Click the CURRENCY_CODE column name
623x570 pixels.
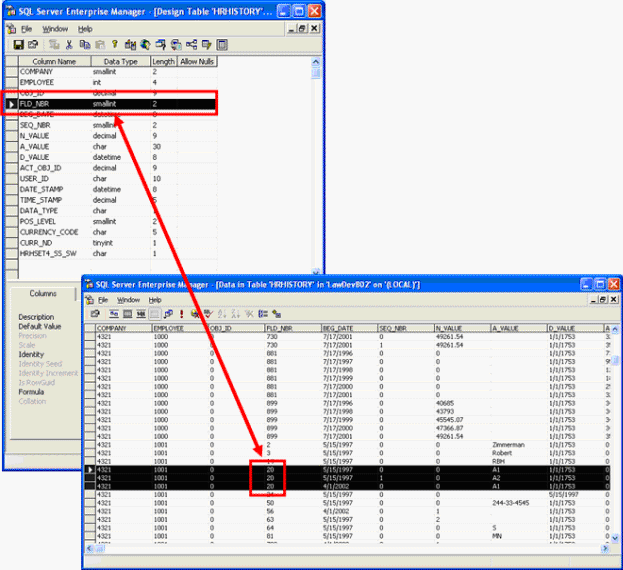(49, 232)
